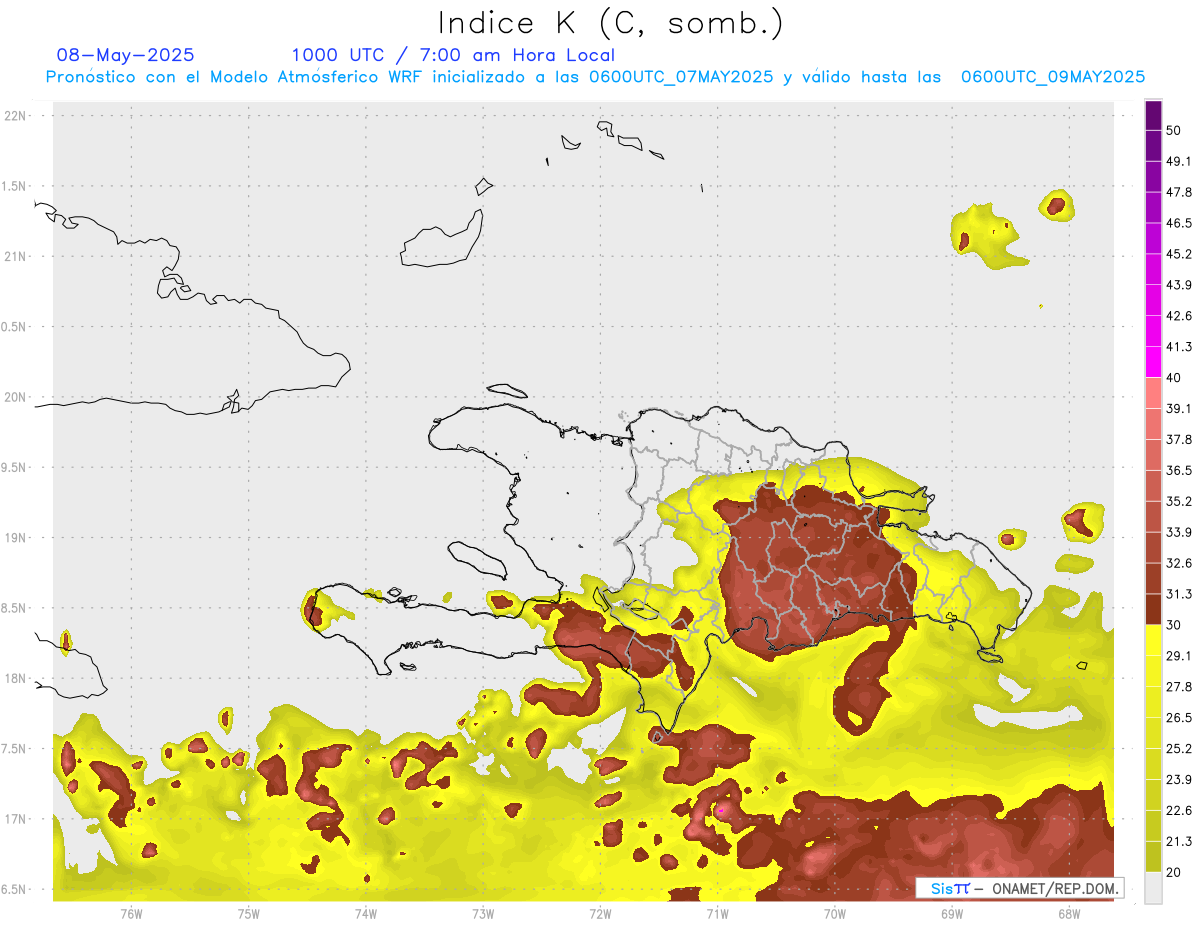Click the yellow swatch between 29.1 and 30
Image resolution: width=1200 pixels, height=927 pixels.
(1153, 640)
